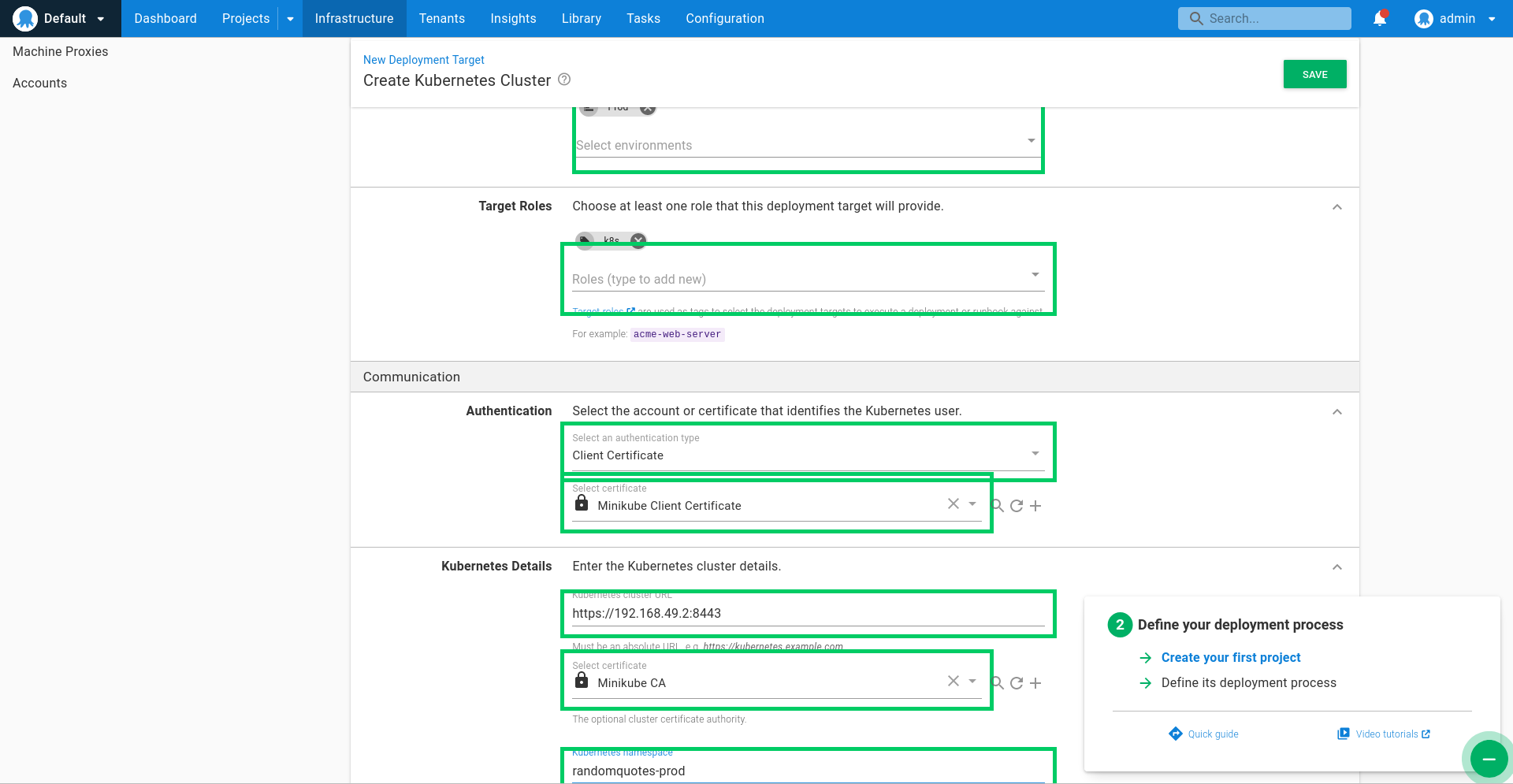Viewport: 1513px width, 784px height.
Task: Clear the Minikube Client Certificate selection
Action: point(954,504)
